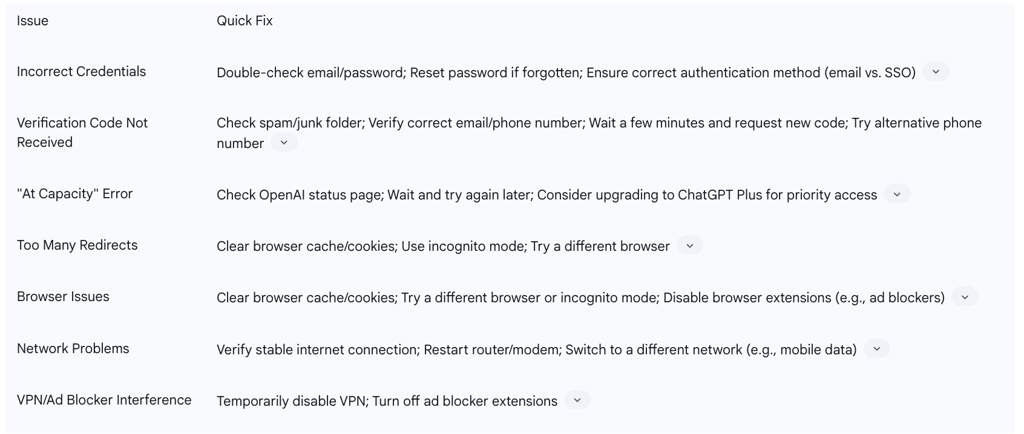Click the Quick Fix column header
Image resolution: width=1024 pixels, height=434 pixels.
pyautogui.click(x=244, y=21)
